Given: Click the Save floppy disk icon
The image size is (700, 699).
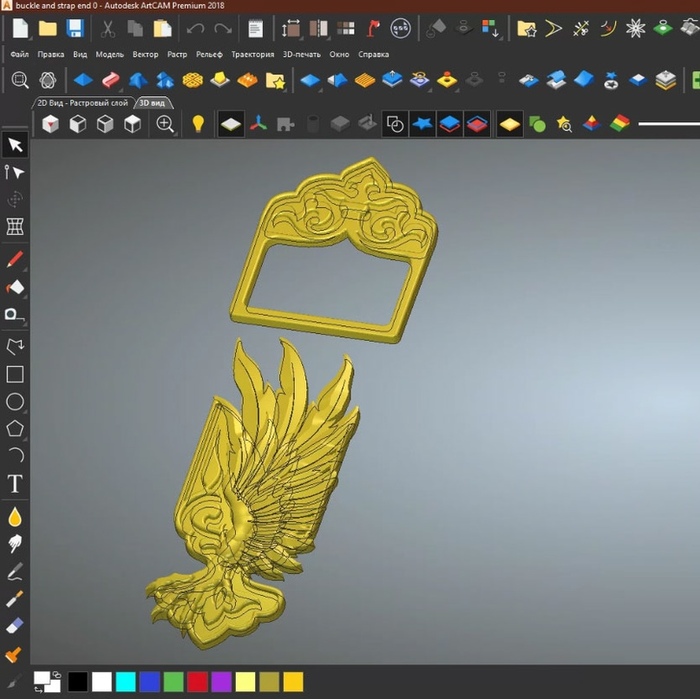Looking at the screenshot, I should 74,28.
